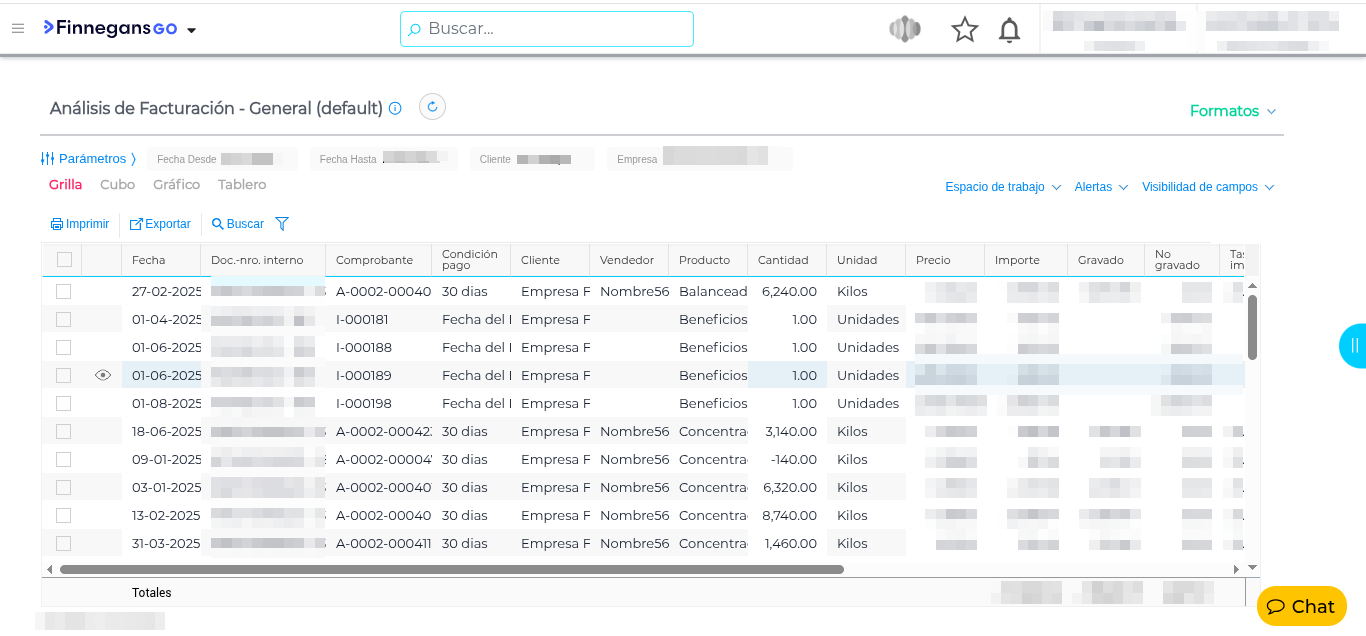Toggle the select-all header checkbox
Image resolution: width=1366 pixels, height=636 pixels.
(x=64, y=260)
